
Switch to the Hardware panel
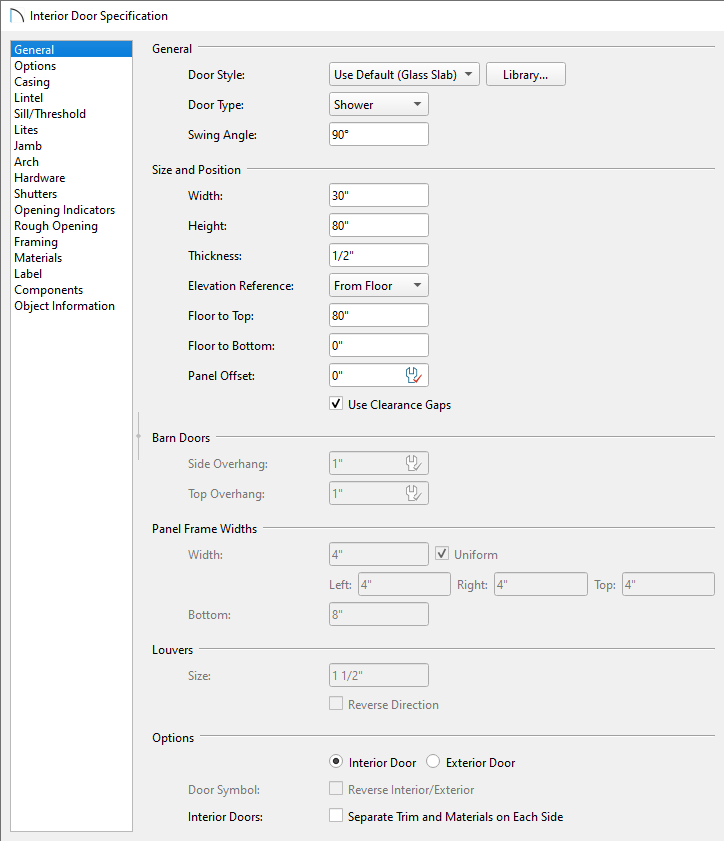tap(71, 178)
